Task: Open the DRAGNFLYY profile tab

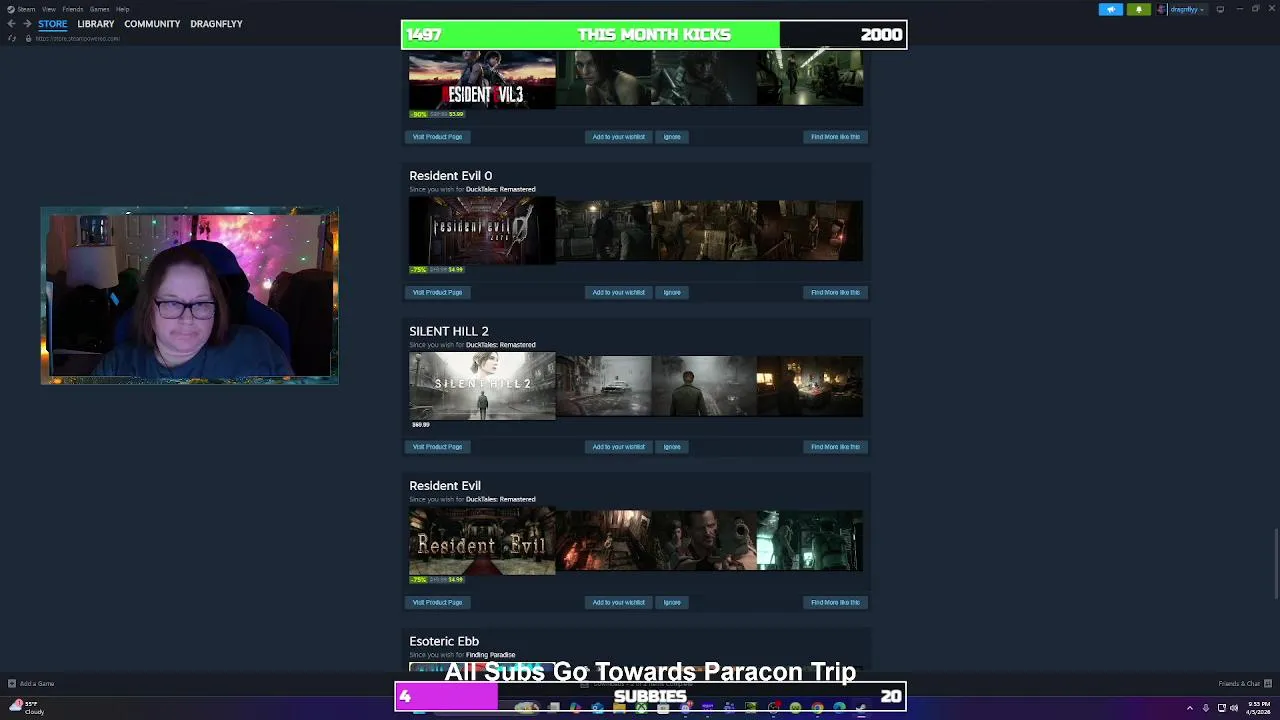Action: [216, 24]
